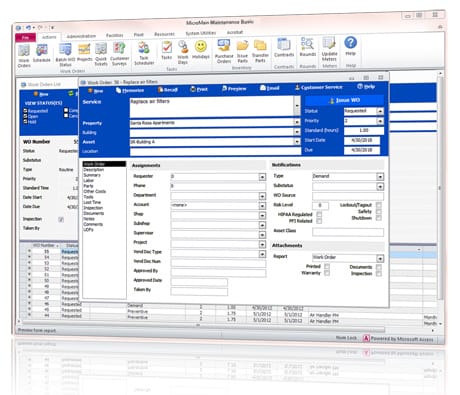The height and width of the screenshot is (395, 460).
Task: Open Batch WO Status in ribbon
Action: (x=65, y=55)
